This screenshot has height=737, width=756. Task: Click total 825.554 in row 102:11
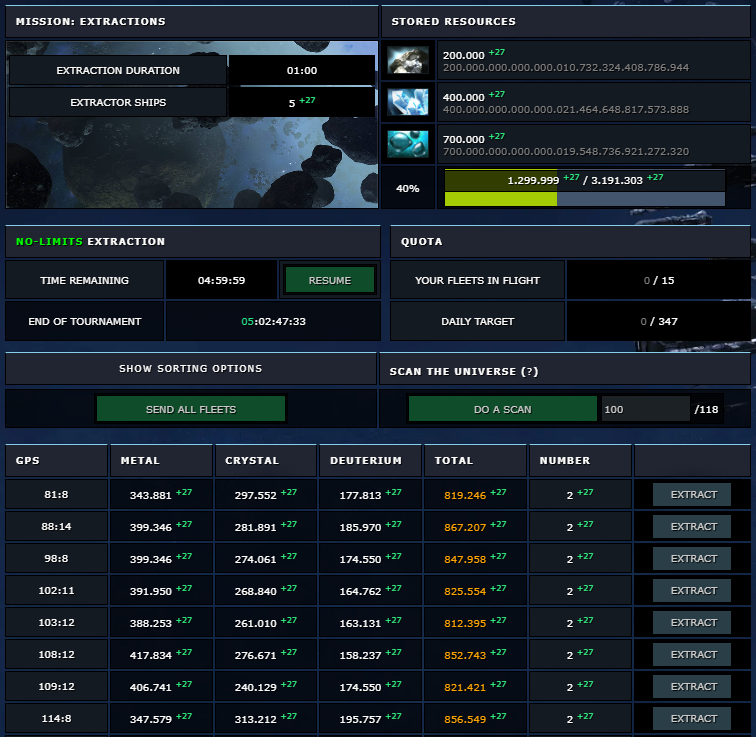click(x=465, y=591)
